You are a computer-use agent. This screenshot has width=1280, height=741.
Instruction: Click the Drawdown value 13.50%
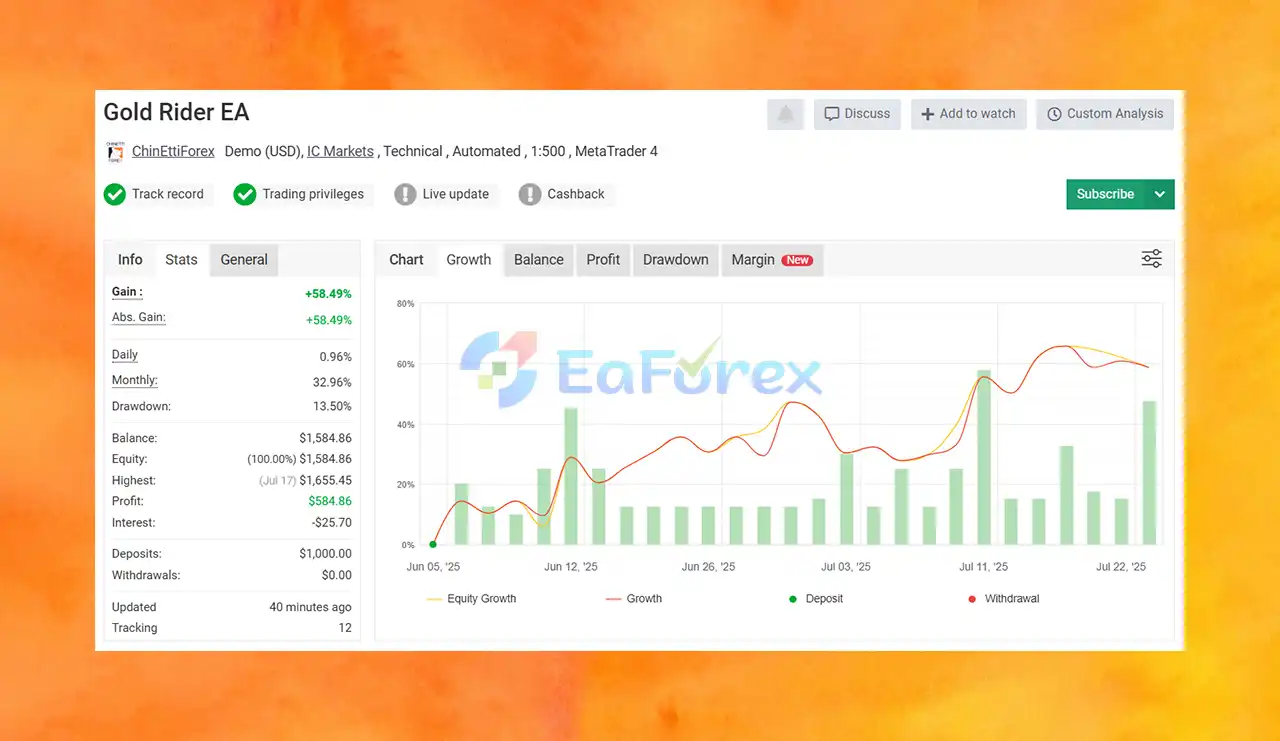click(x=333, y=406)
